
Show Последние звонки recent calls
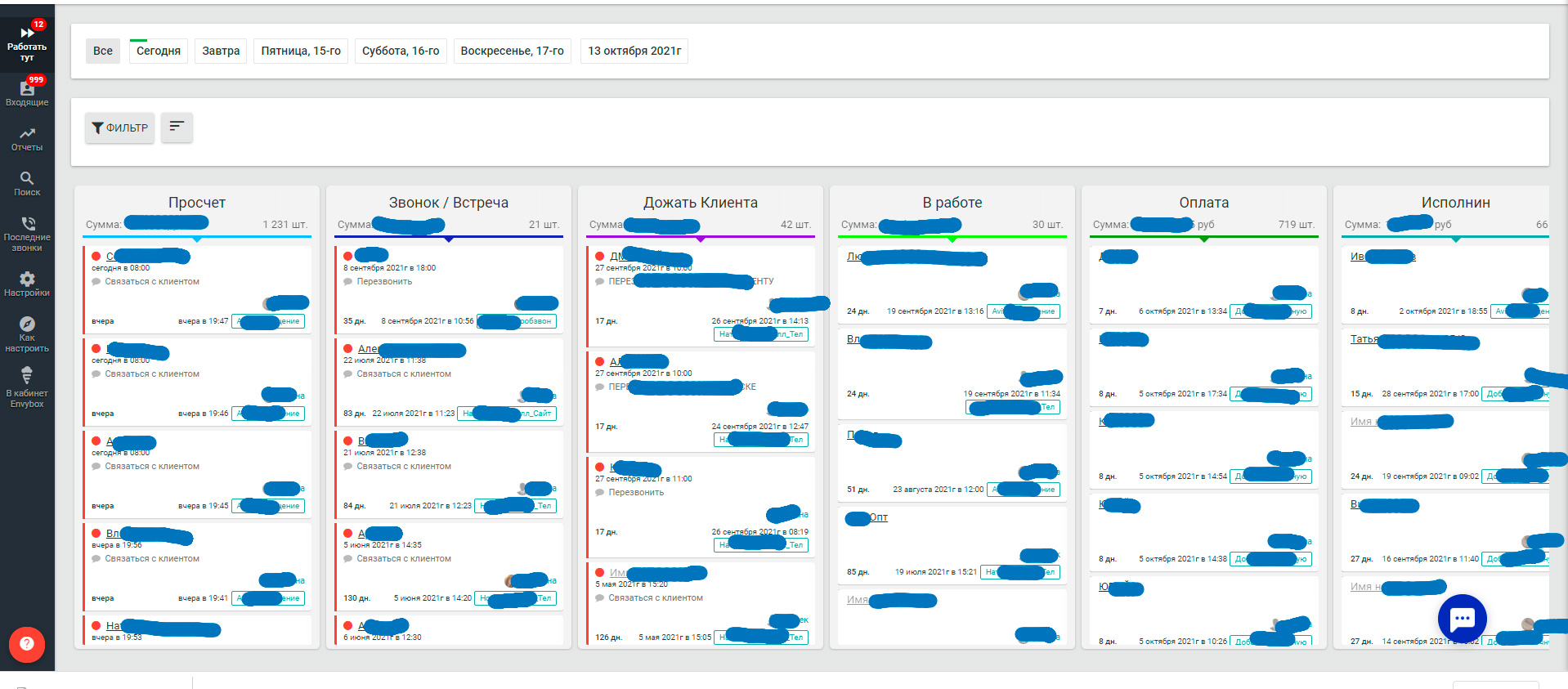click(27, 235)
